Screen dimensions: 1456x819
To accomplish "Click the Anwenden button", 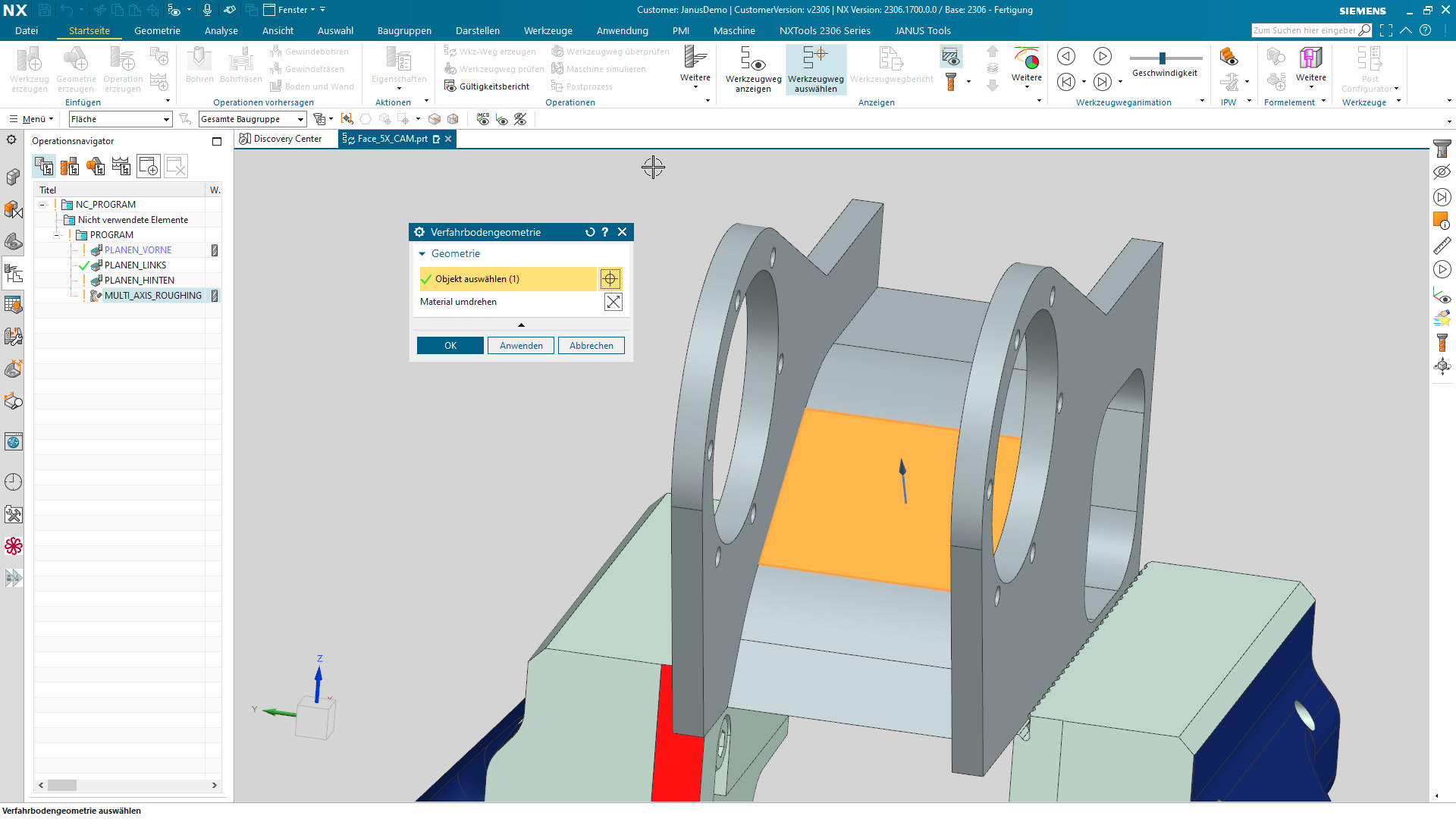I will [521, 346].
